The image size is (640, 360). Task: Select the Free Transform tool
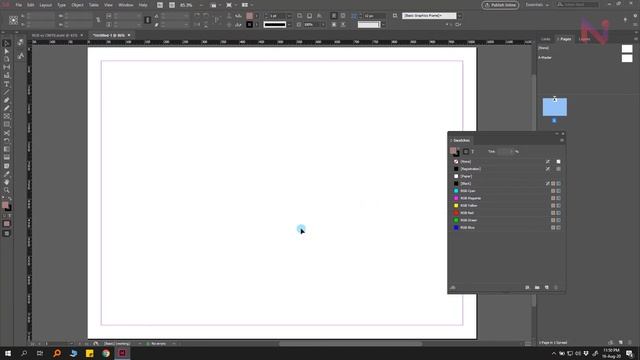pos(7,141)
